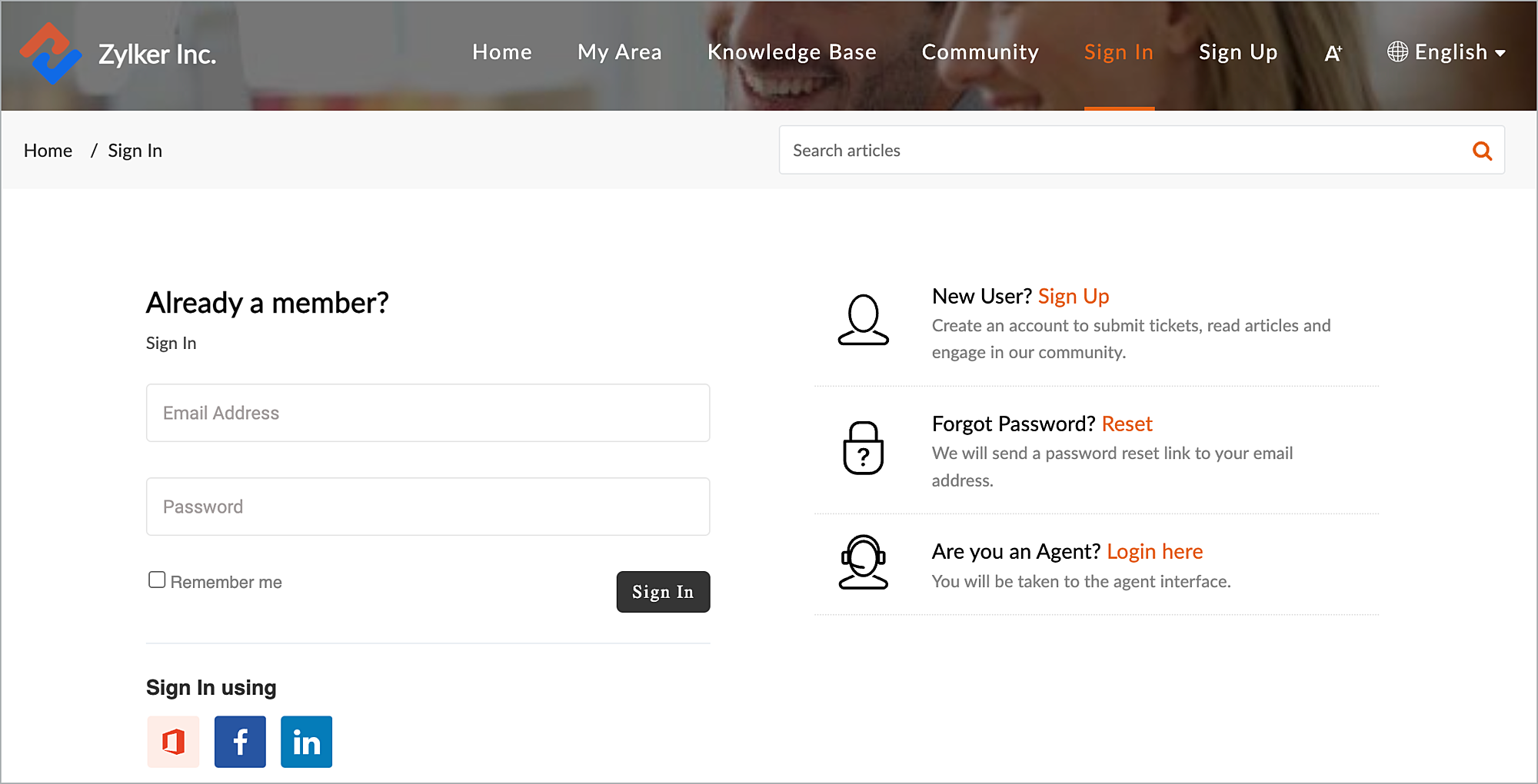Click the Home breadcrumb link

48,151
